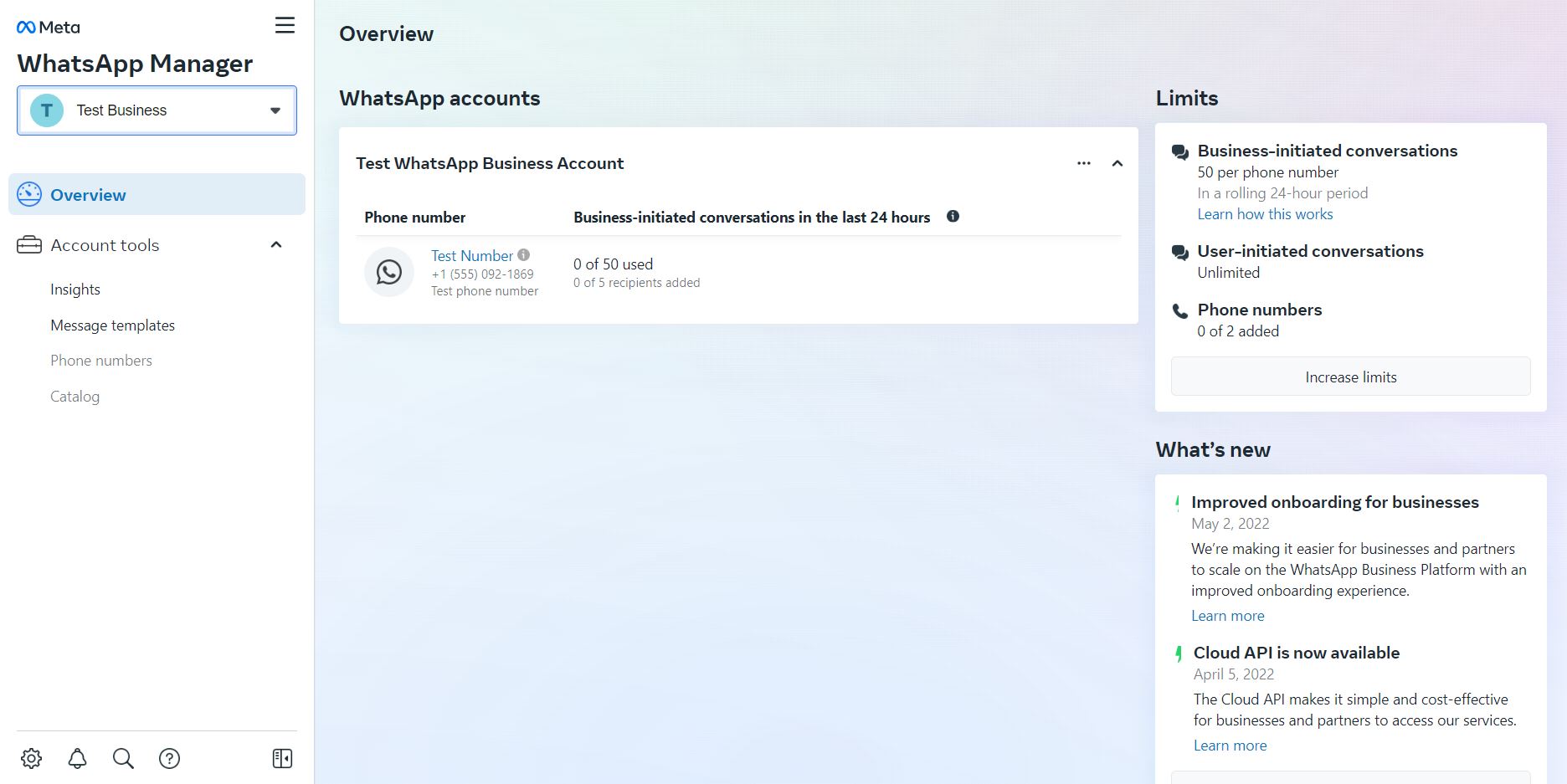Click the '0 of 2 added' text
The width and height of the screenshot is (1567, 784).
tap(1238, 331)
